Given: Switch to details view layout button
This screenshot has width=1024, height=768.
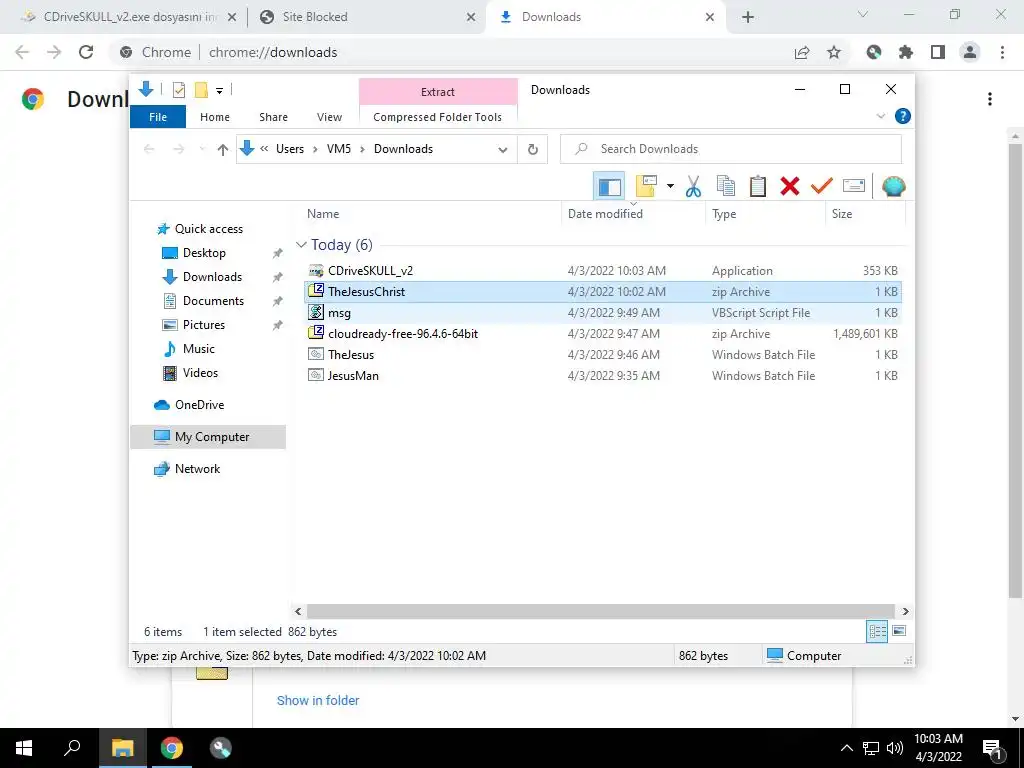Looking at the screenshot, I should [x=877, y=631].
